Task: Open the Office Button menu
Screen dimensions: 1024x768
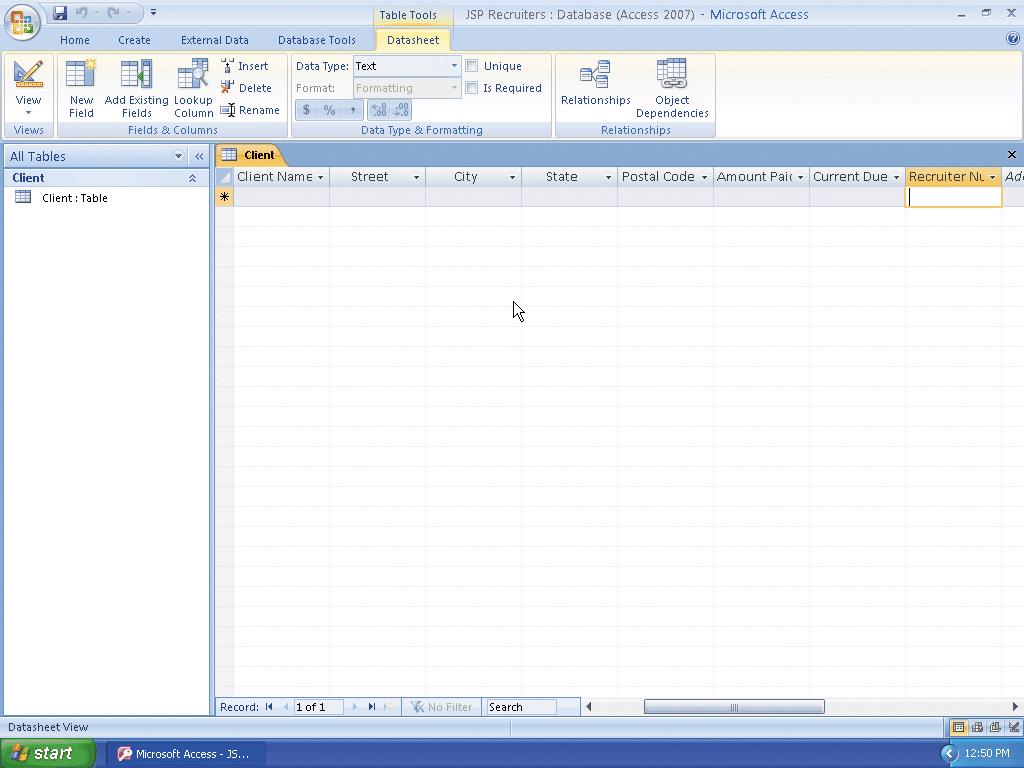Action: pyautogui.click(x=22, y=22)
